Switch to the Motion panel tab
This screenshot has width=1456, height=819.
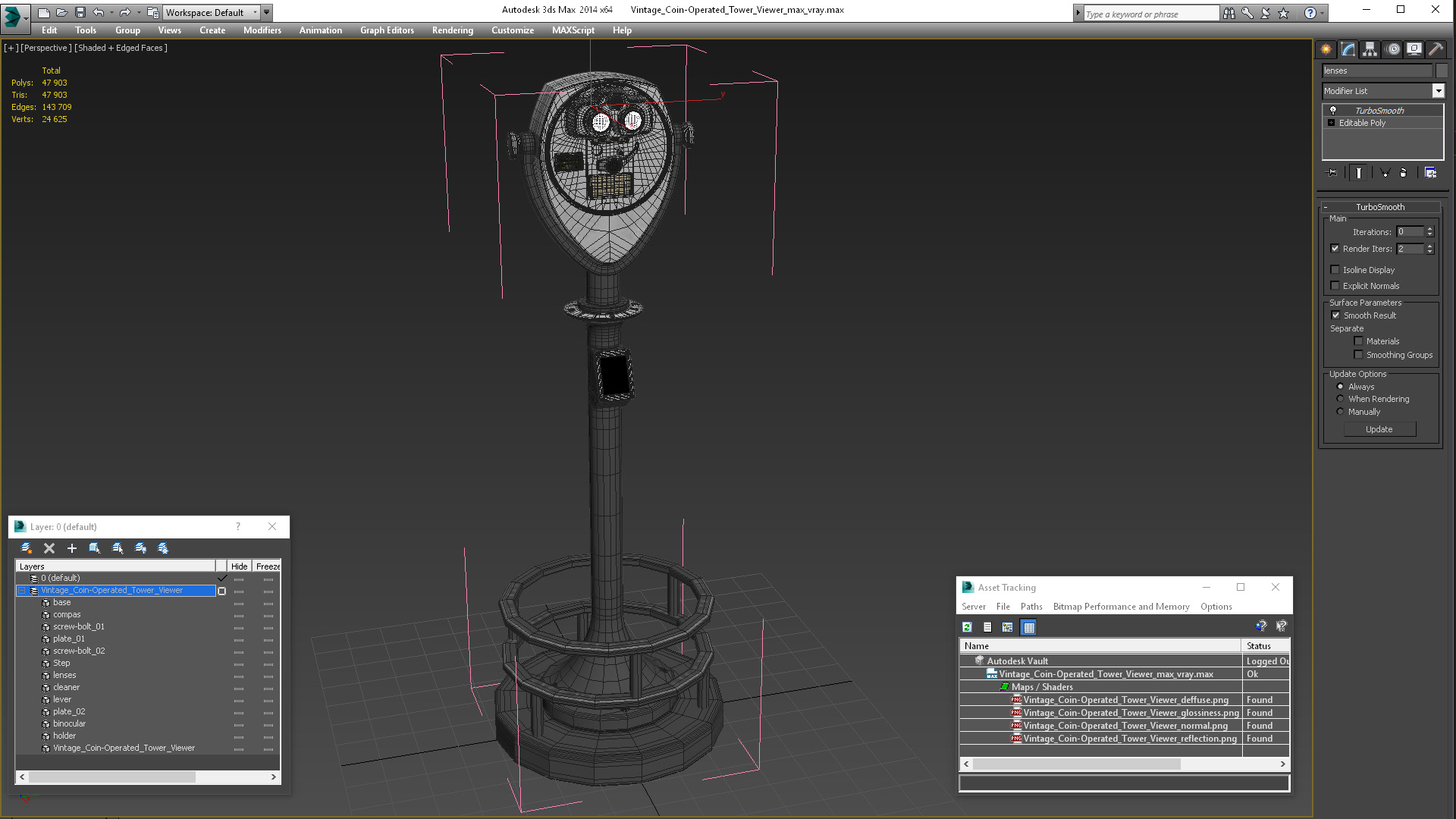click(1392, 49)
